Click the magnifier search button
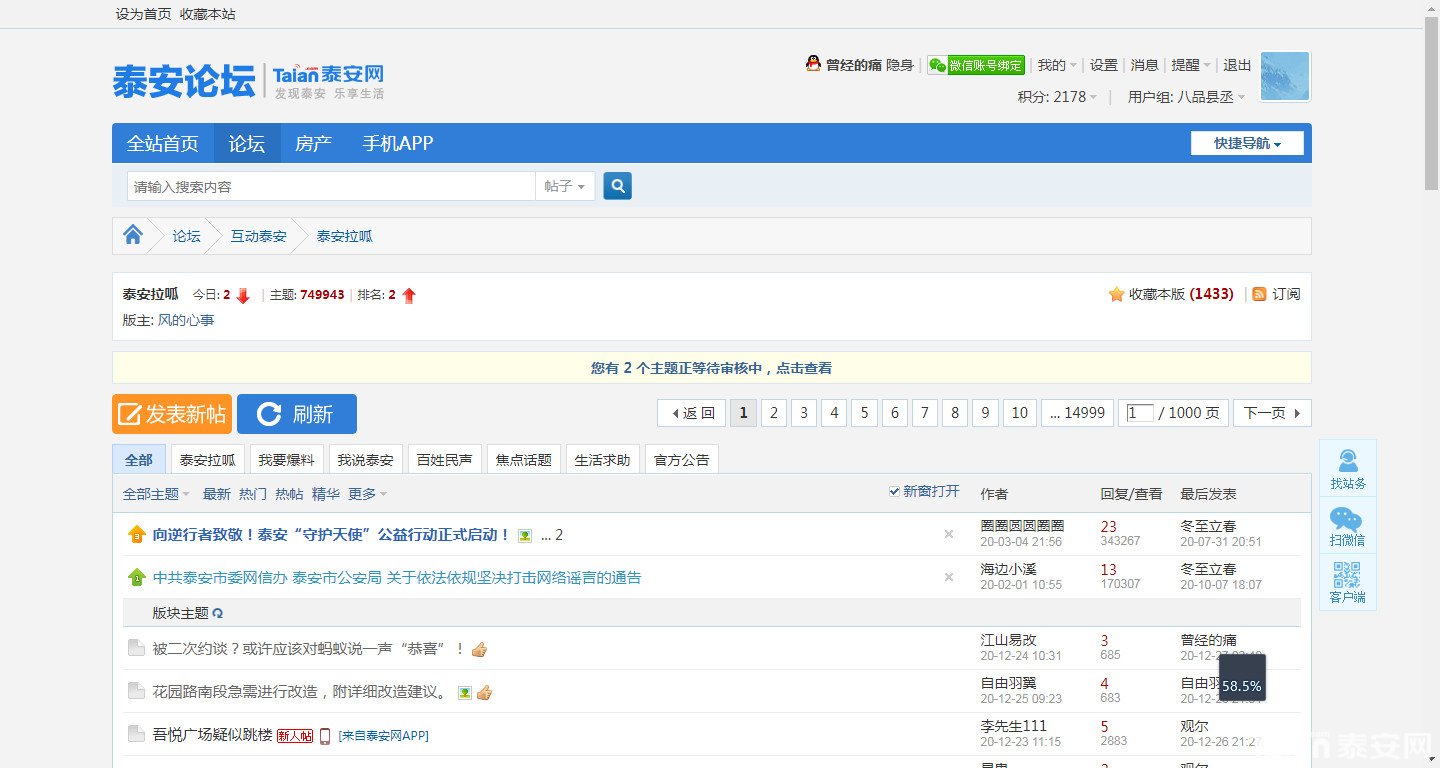 (617, 186)
